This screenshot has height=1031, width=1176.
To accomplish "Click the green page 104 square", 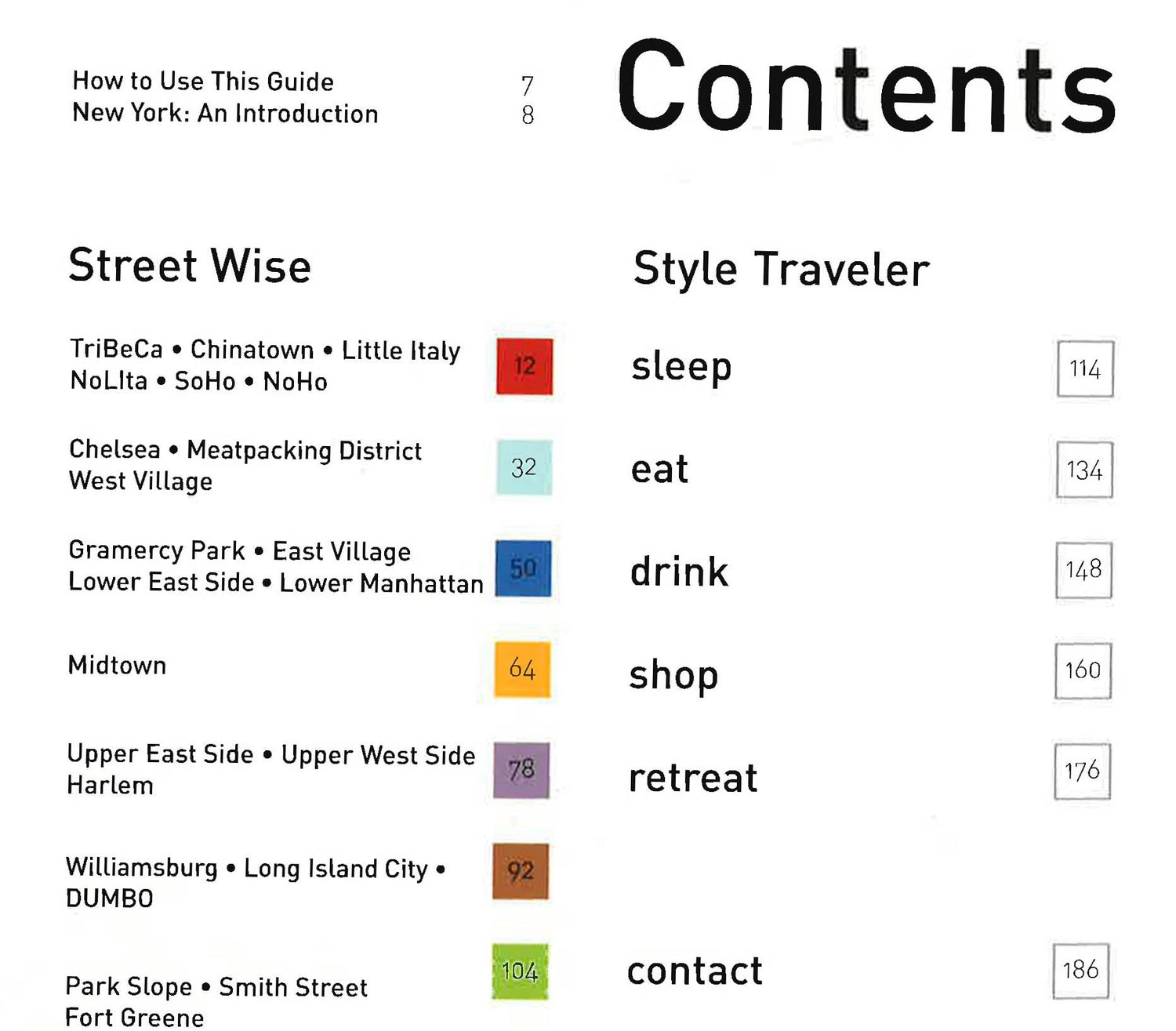I will tap(520, 971).
